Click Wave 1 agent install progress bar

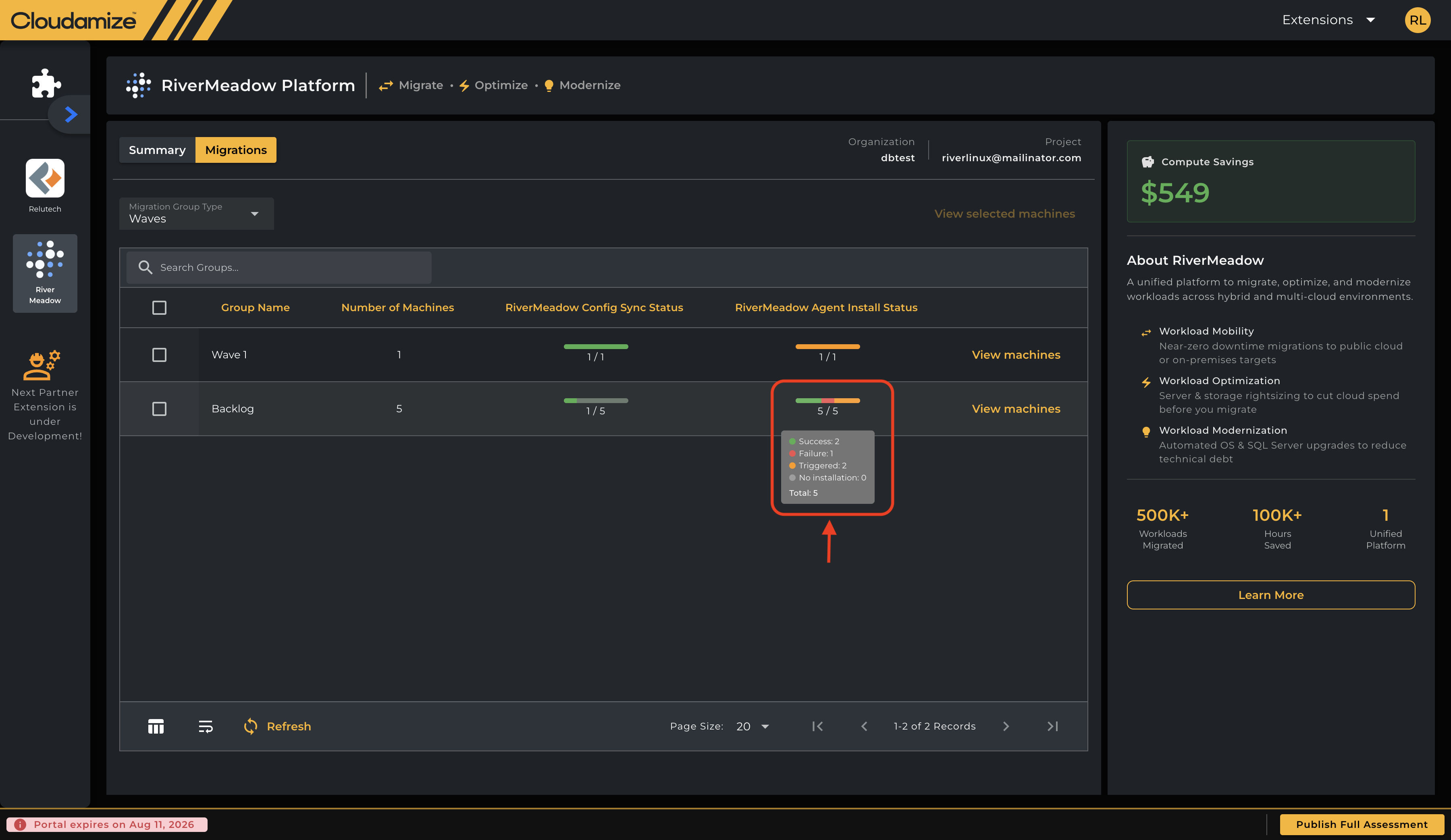827,347
